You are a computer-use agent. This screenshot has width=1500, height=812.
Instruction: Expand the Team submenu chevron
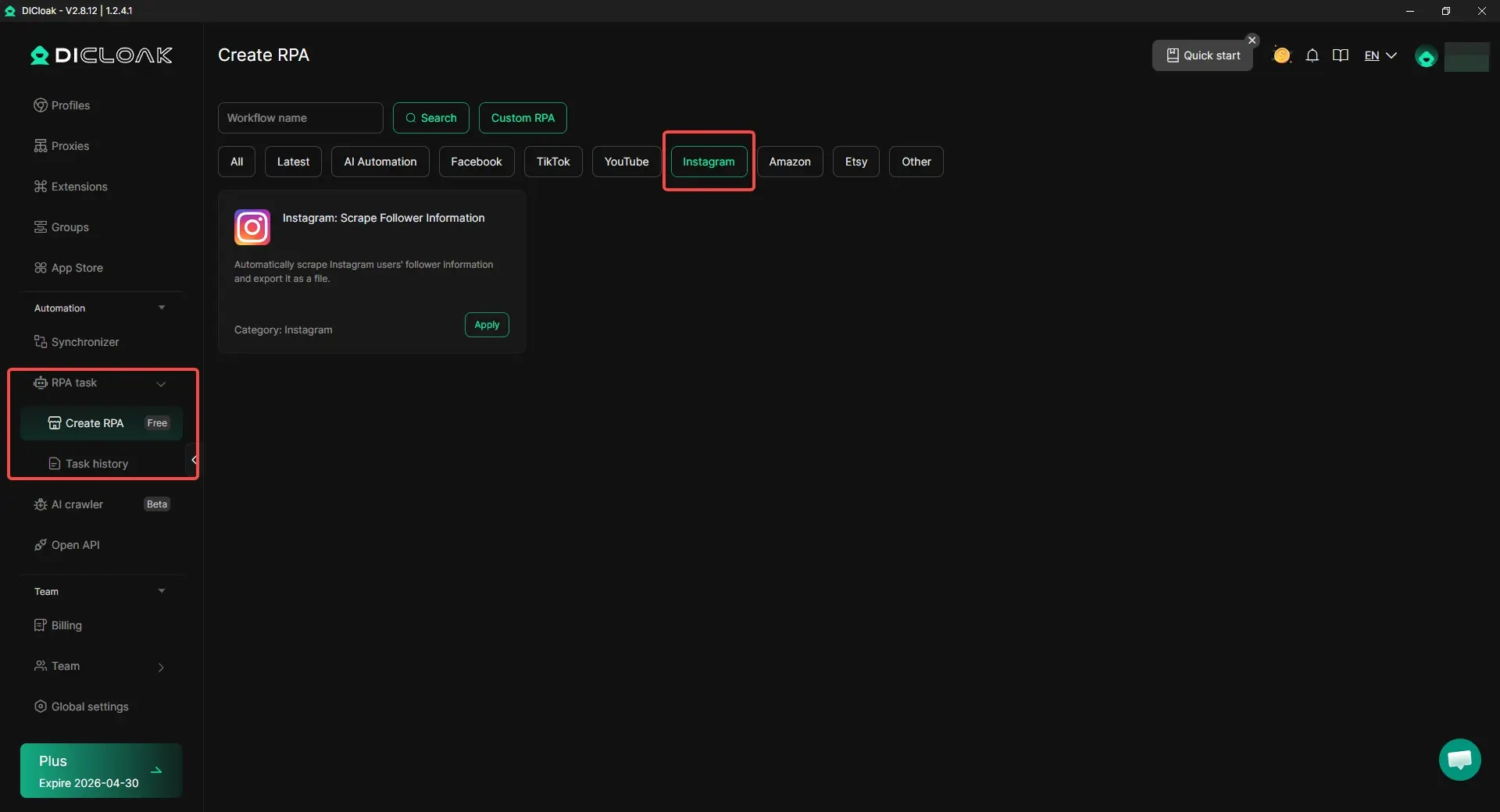click(161, 667)
